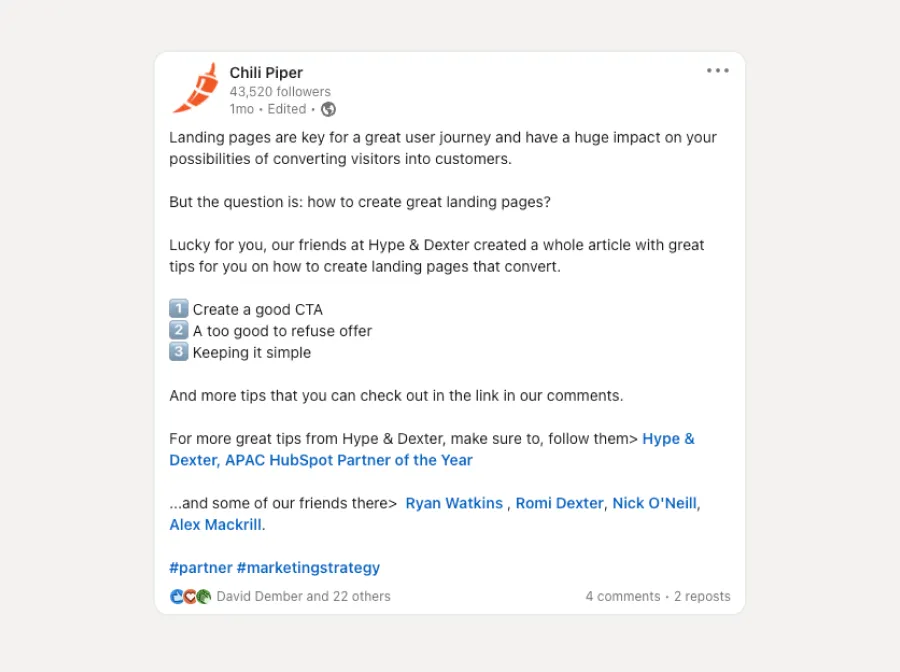Click the heart reaction icon

(189, 596)
